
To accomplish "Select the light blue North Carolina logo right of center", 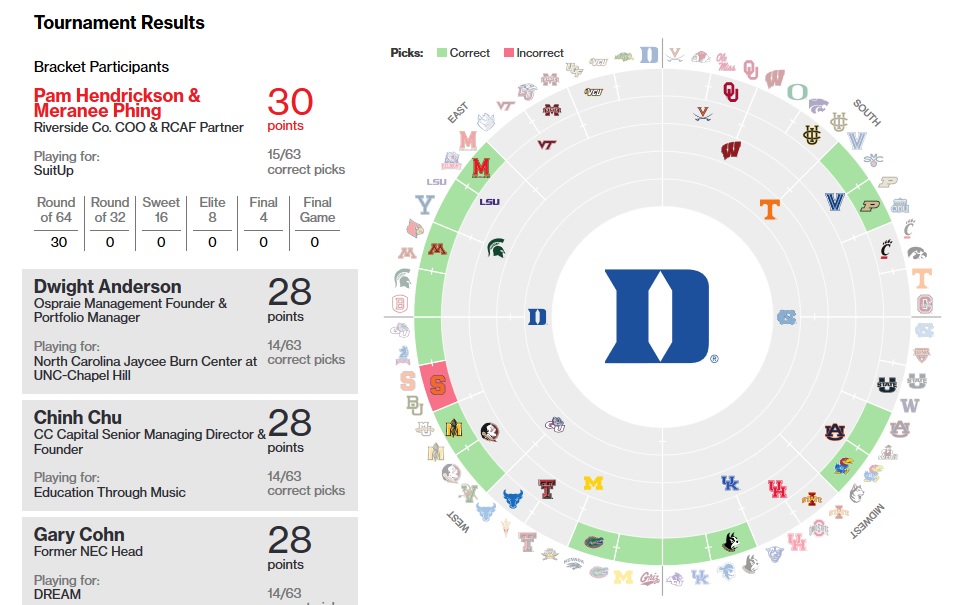I will point(787,317).
